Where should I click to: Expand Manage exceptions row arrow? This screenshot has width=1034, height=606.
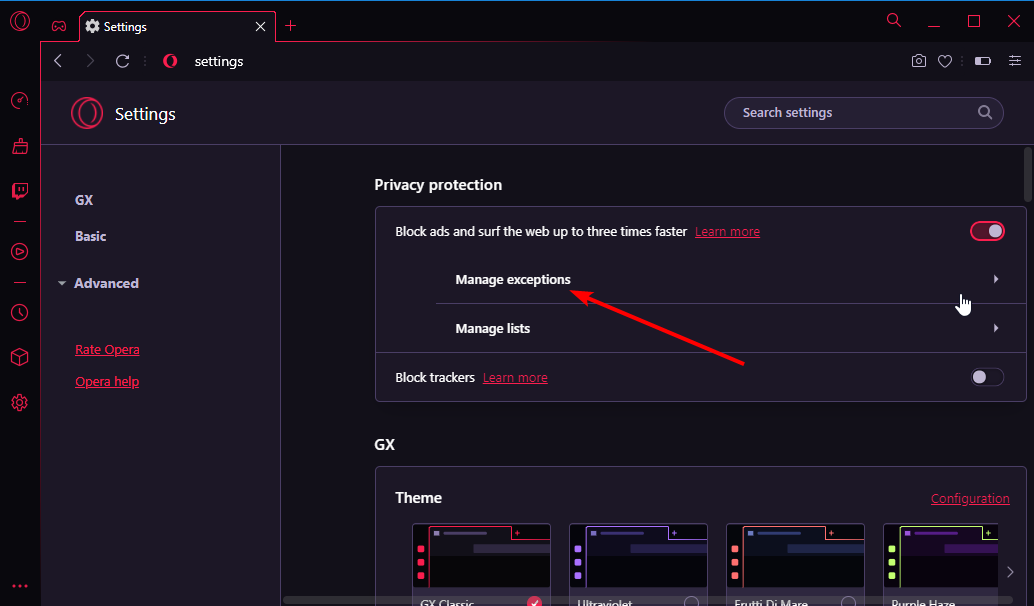tap(996, 279)
